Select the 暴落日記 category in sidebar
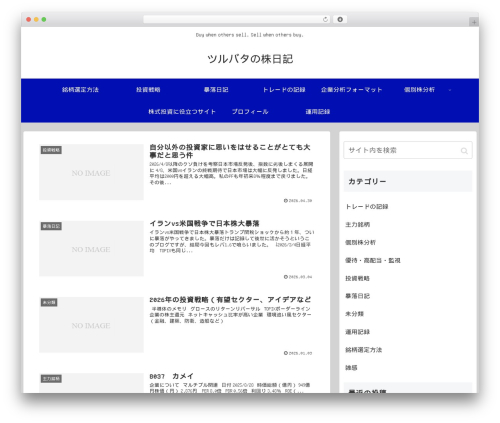 coord(357,296)
